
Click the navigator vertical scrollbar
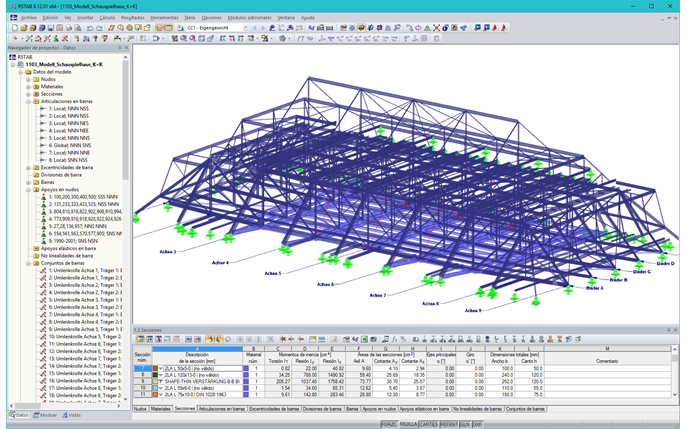point(125,120)
